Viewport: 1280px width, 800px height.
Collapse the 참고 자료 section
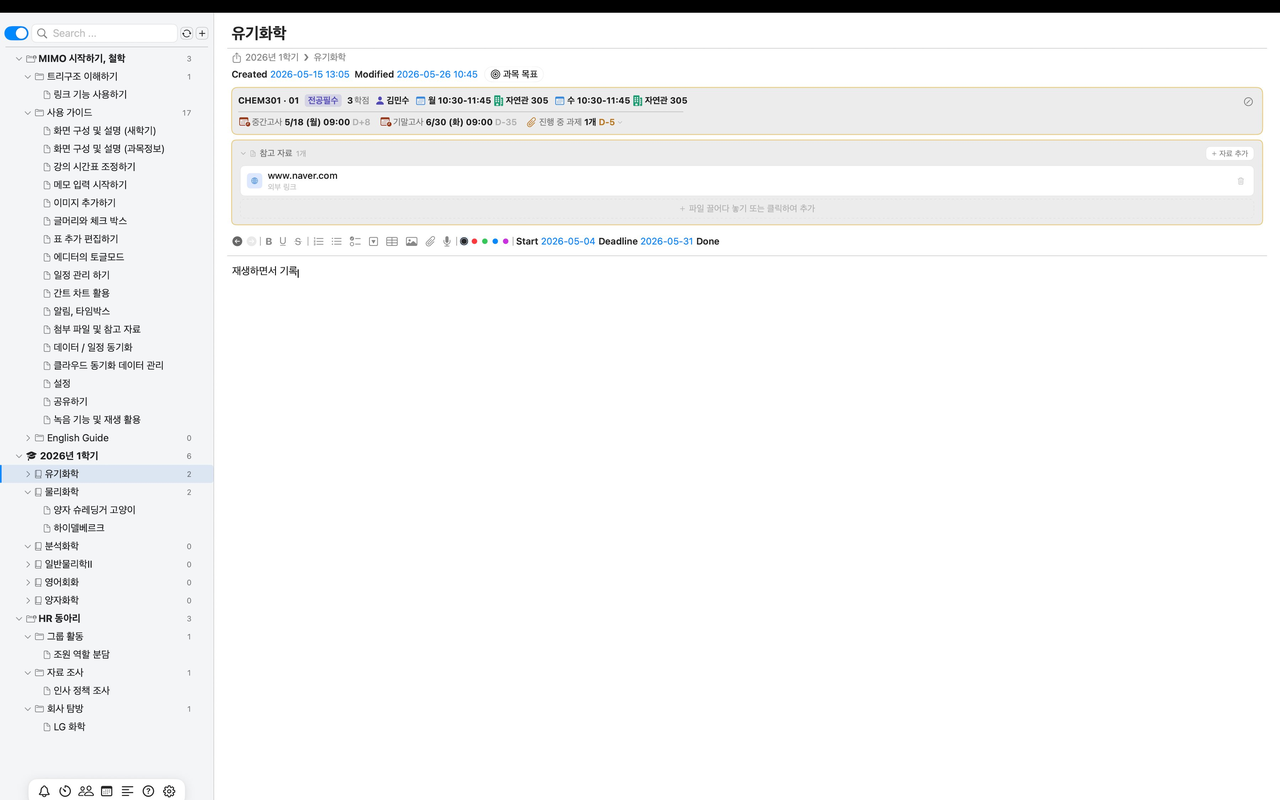(242, 154)
